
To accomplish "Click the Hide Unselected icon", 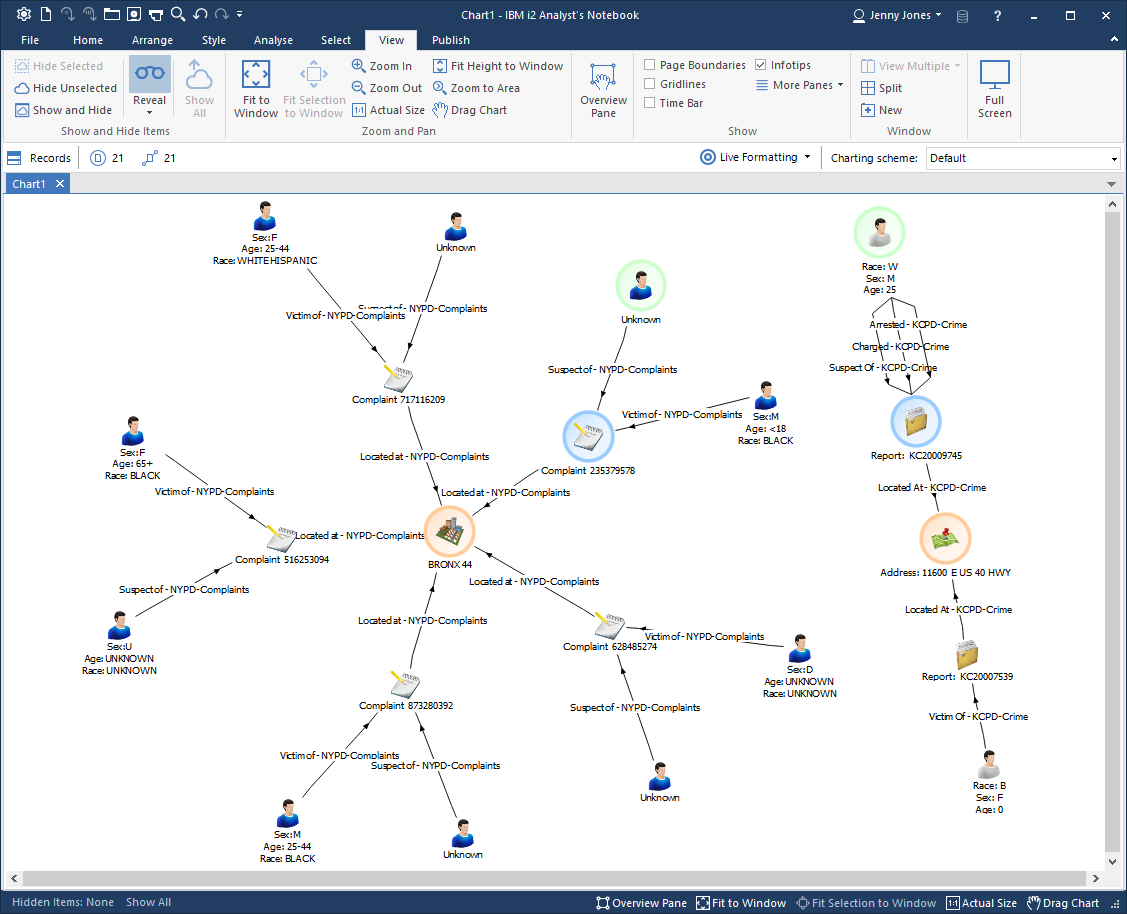I will 22,88.
